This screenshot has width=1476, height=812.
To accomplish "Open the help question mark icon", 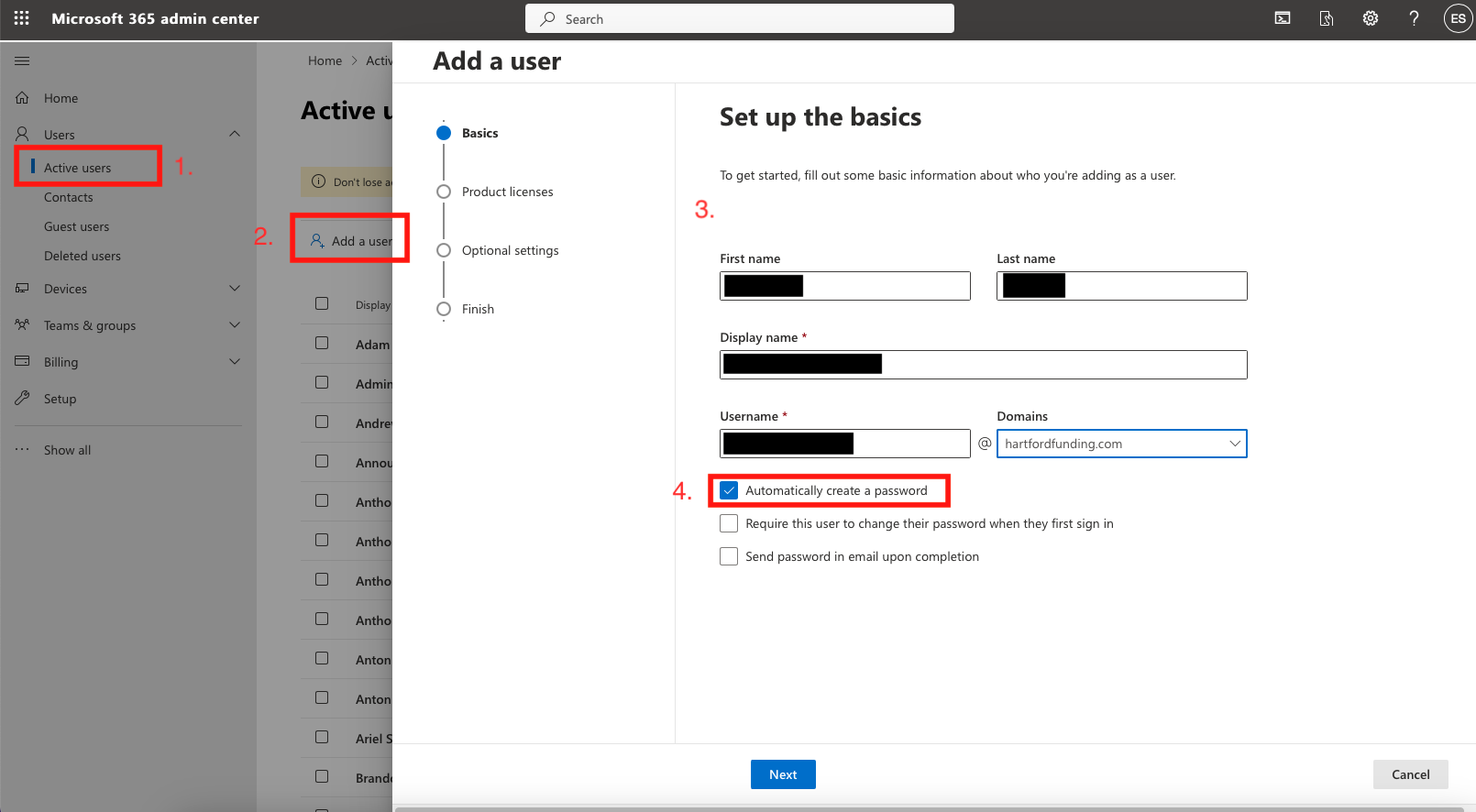I will pos(1415,18).
